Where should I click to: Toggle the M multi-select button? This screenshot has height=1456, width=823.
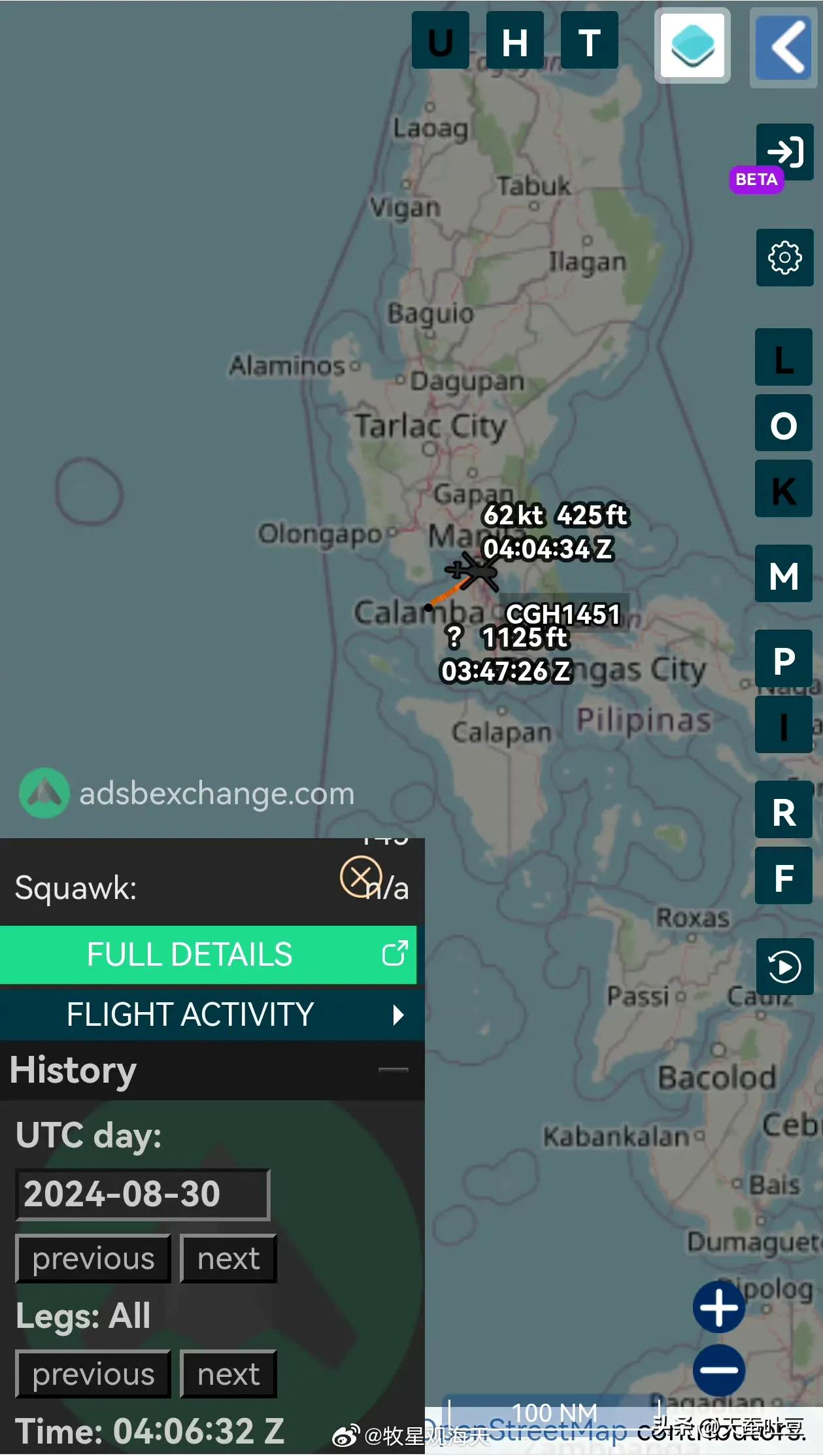(784, 574)
